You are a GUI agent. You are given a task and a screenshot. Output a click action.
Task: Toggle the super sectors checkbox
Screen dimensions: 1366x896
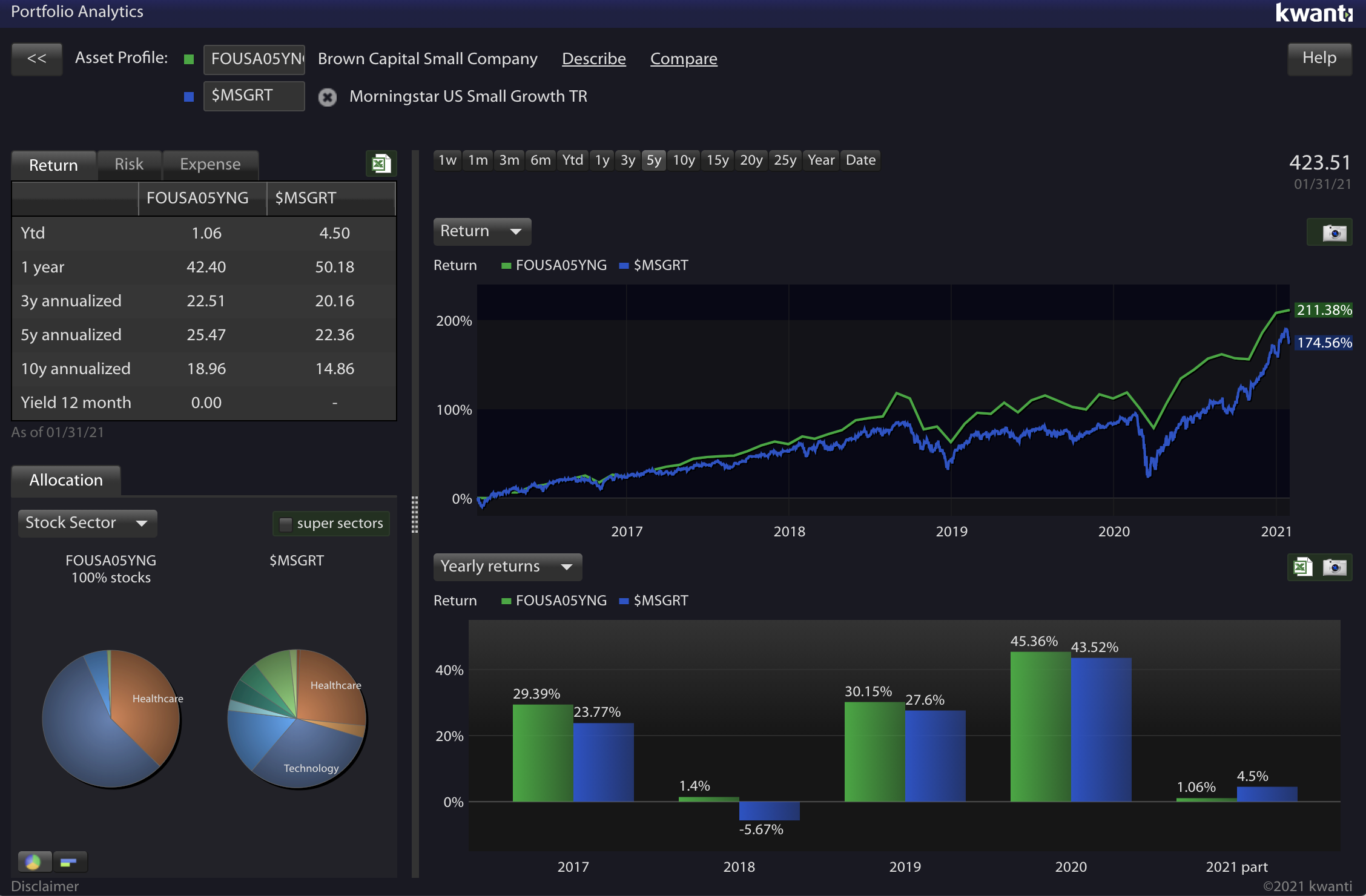click(285, 524)
